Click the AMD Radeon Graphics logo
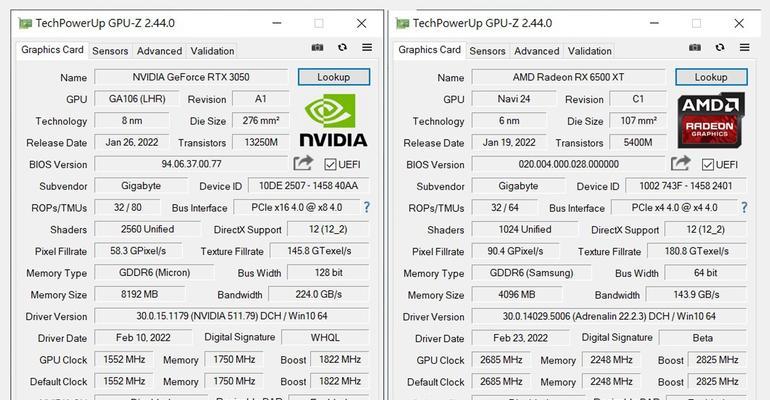The image size is (770, 400). pyautogui.click(x=711, y=120)
